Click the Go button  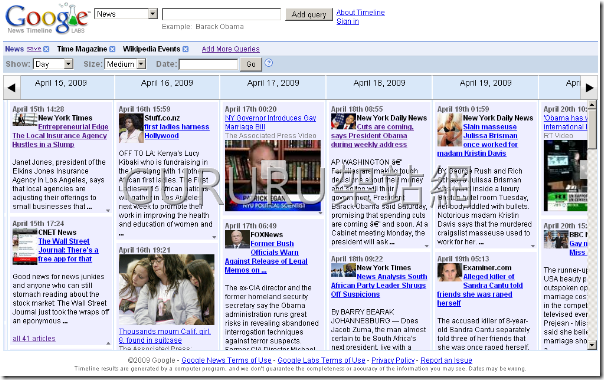(251, 64)
